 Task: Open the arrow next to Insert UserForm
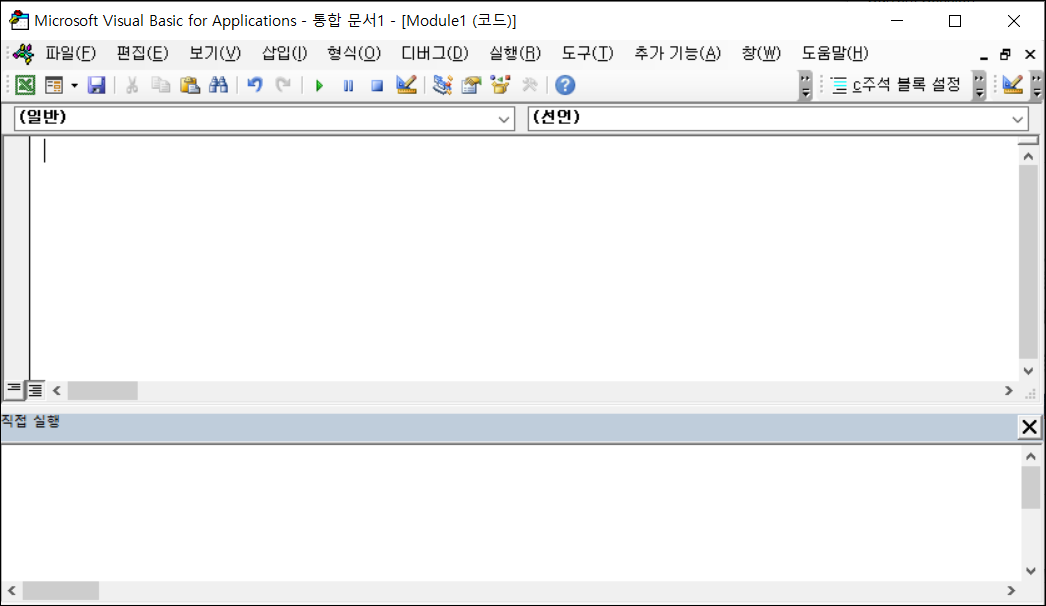tap(74, 85)
